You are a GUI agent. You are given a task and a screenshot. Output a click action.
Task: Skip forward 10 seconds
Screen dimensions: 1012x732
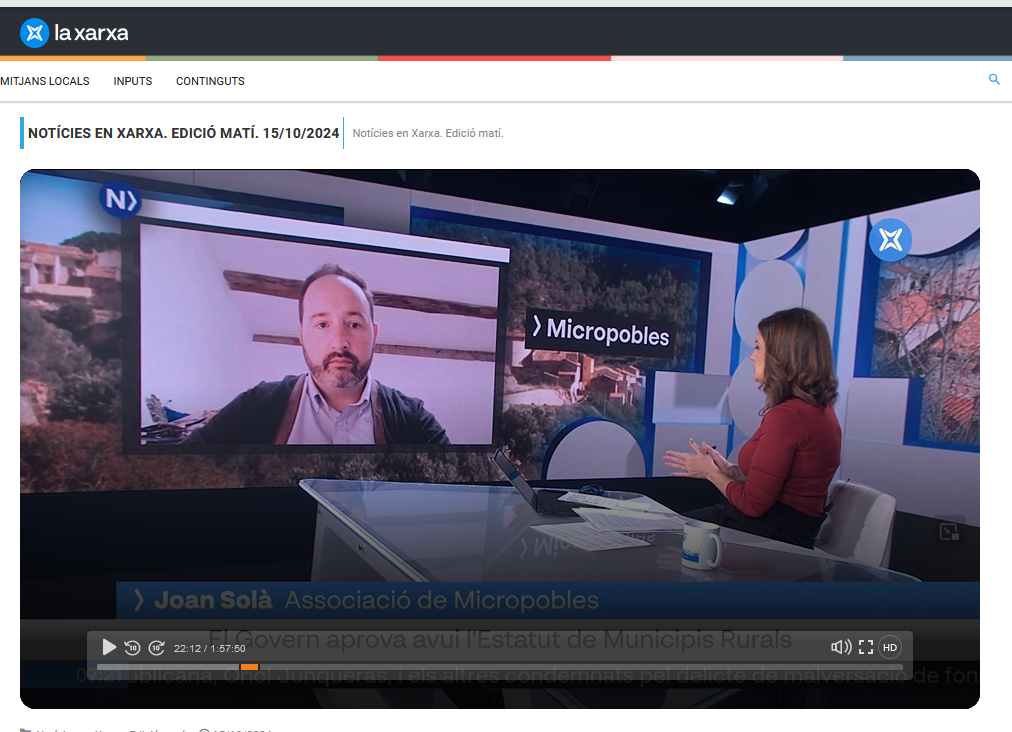click(x=157, y=647)
